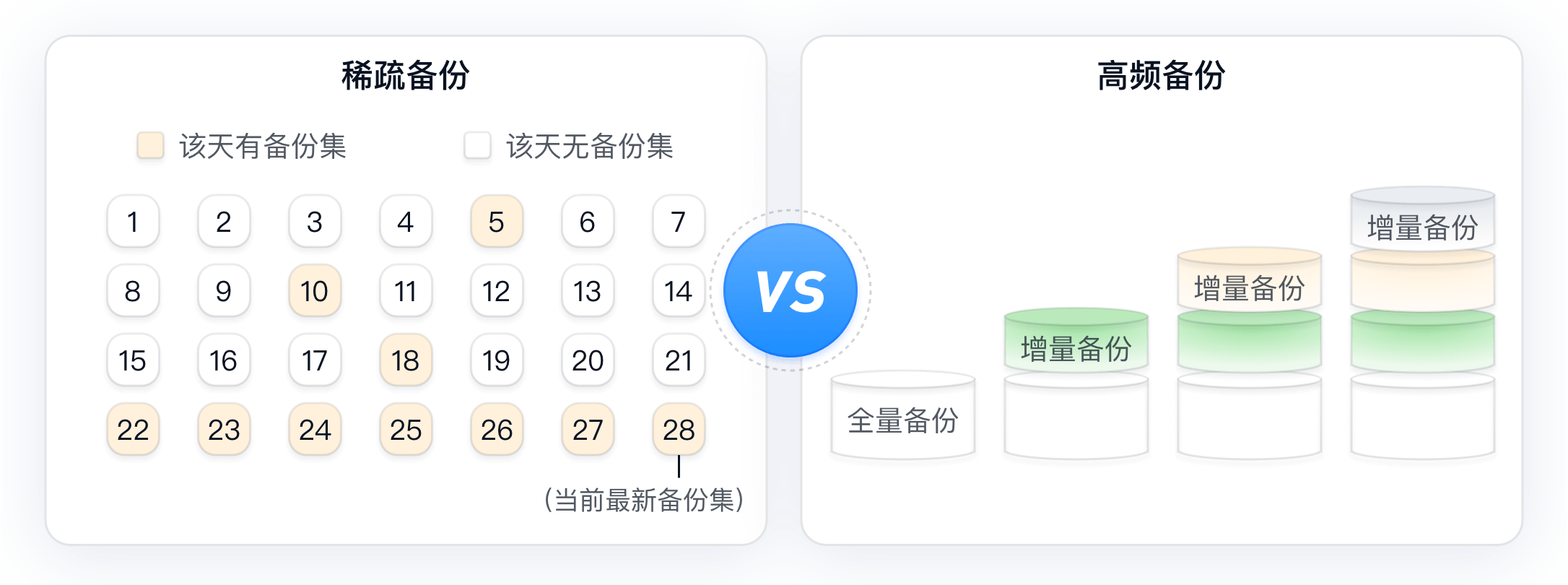Select highlighted day 5 tile
The width and height of the screenshot is (1568, 585).
tap(497, 221)
